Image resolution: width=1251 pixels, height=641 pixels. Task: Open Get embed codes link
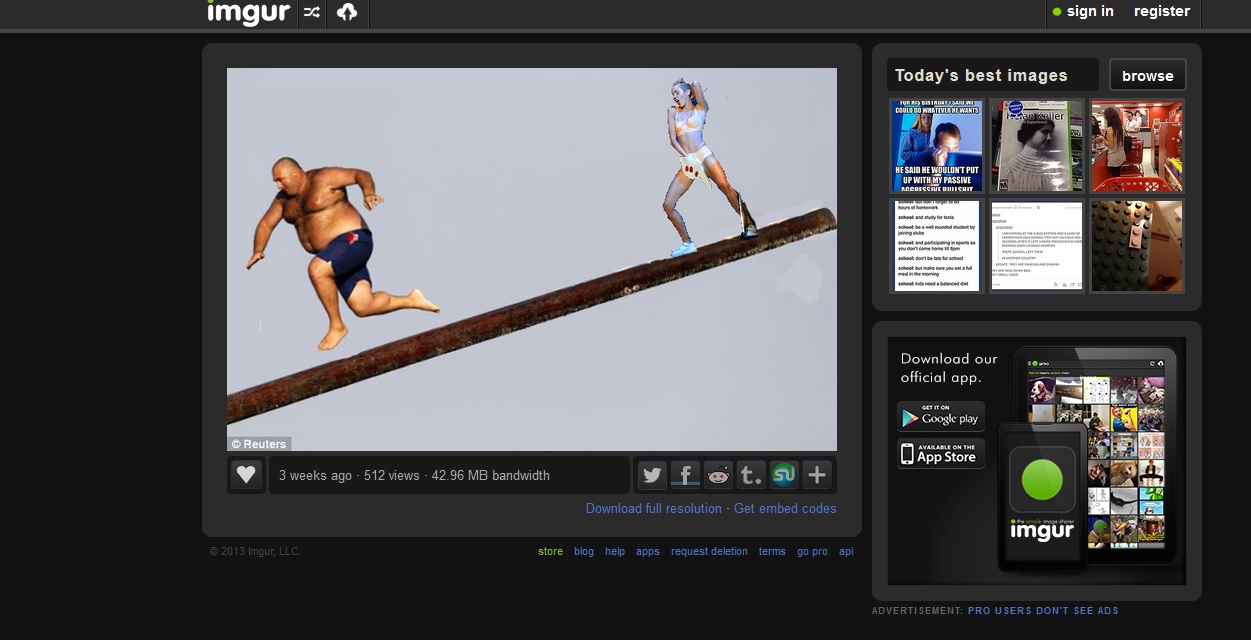click(x=785, y=508)
